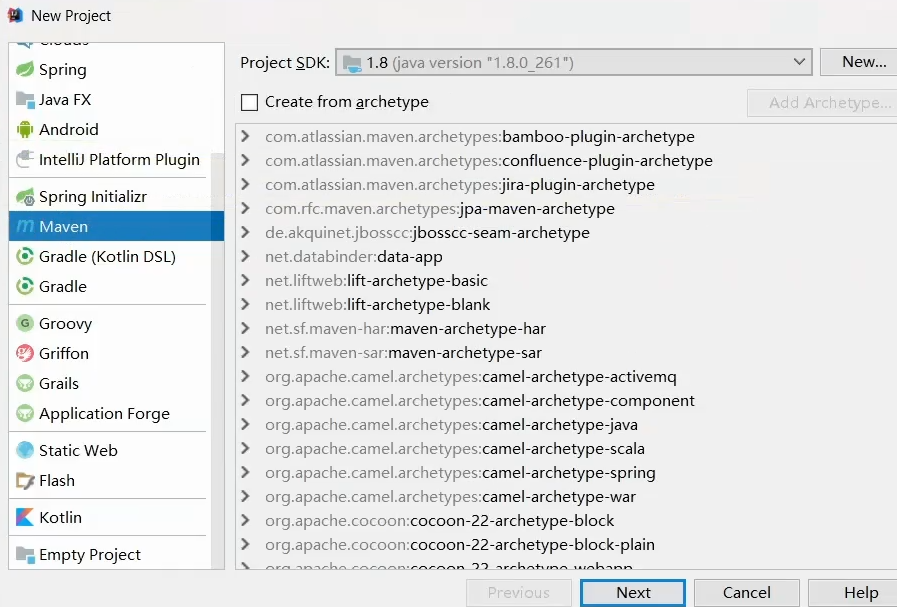This screenshot has width=897, height=607.
Task: Click the Spring leaf icon
Action: [25, 70]
